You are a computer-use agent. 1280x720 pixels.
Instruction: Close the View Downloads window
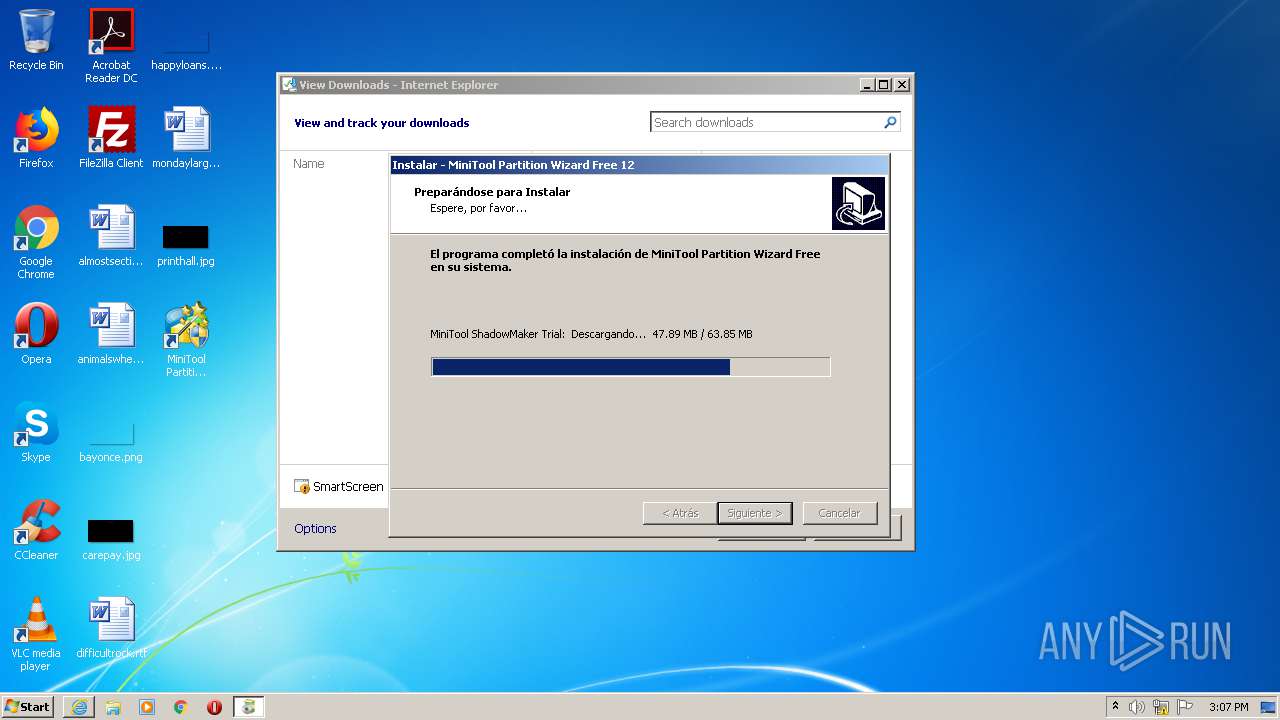[x=901, y=85]
